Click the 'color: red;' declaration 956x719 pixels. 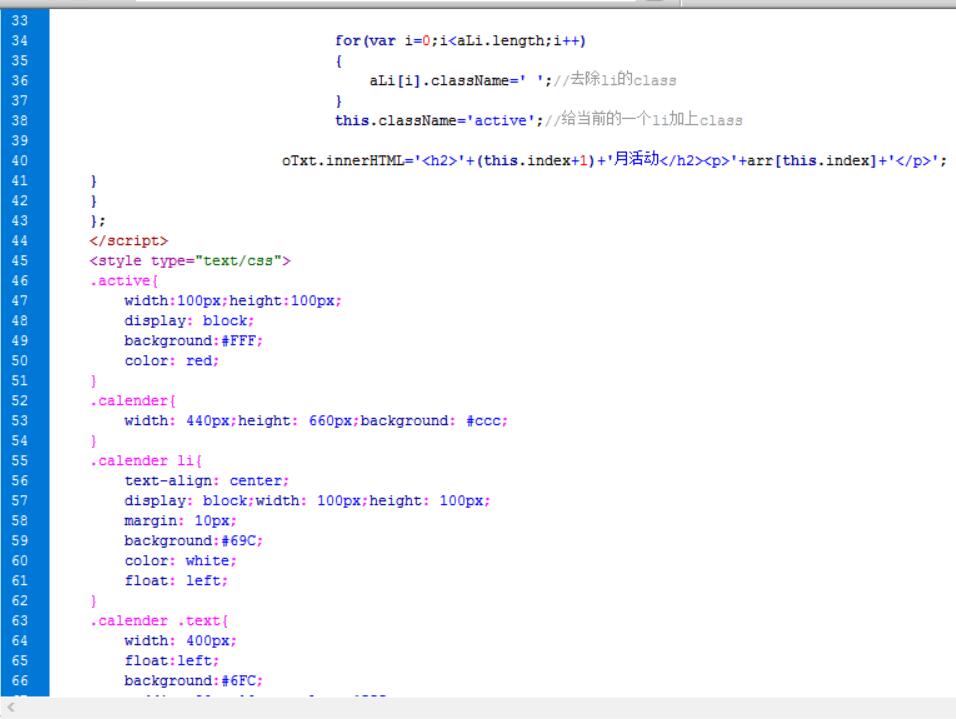click(172, 361)
